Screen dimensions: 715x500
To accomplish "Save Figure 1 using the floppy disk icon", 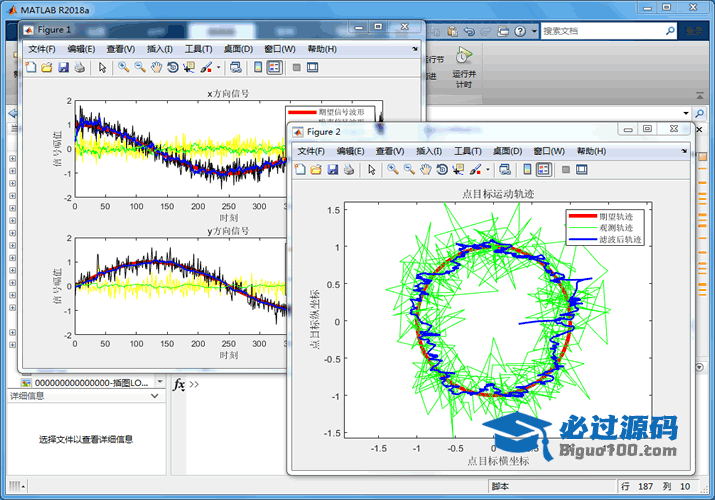I will pos(63,68).
